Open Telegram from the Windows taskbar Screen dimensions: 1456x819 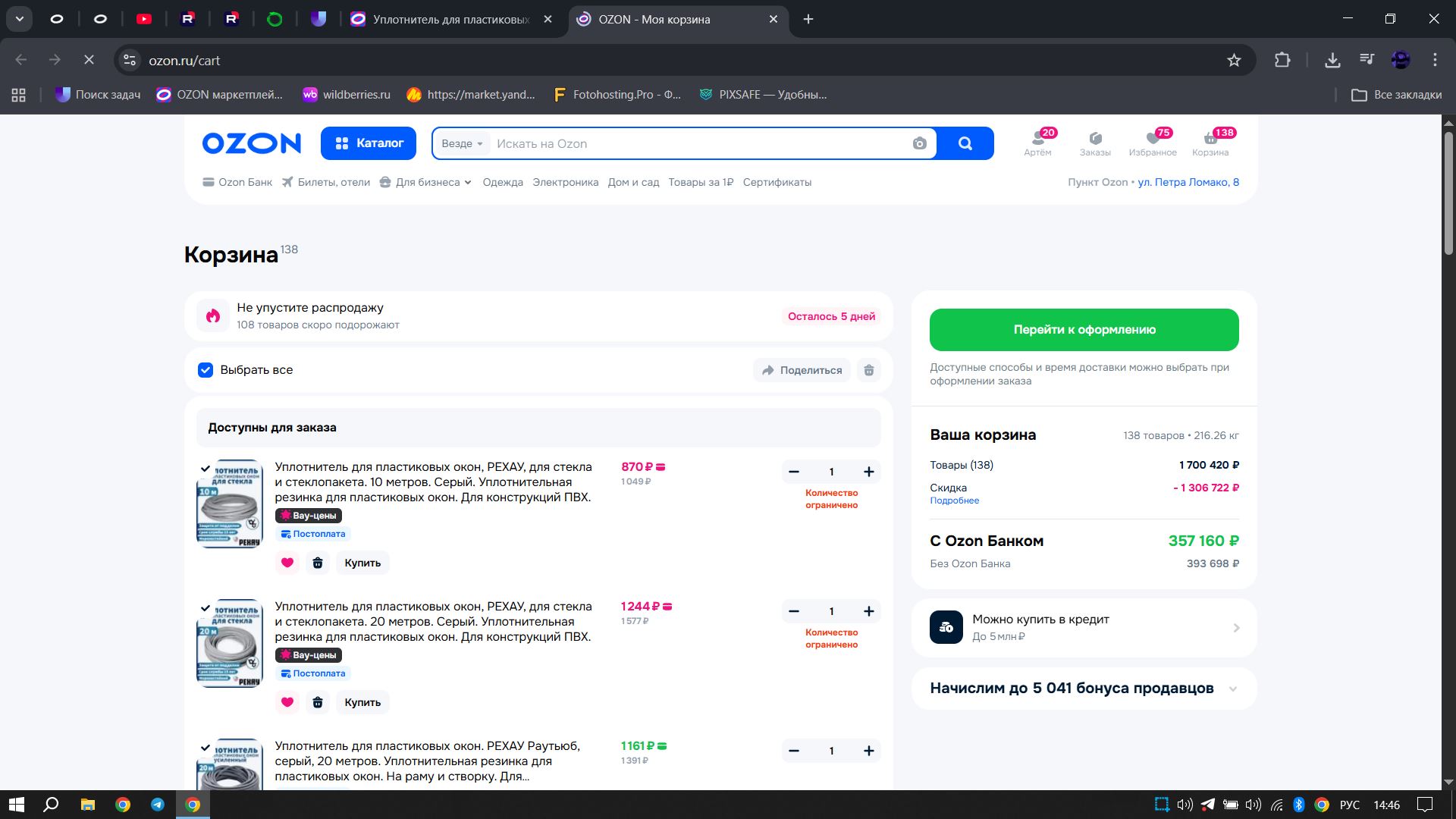pos(158,805)
